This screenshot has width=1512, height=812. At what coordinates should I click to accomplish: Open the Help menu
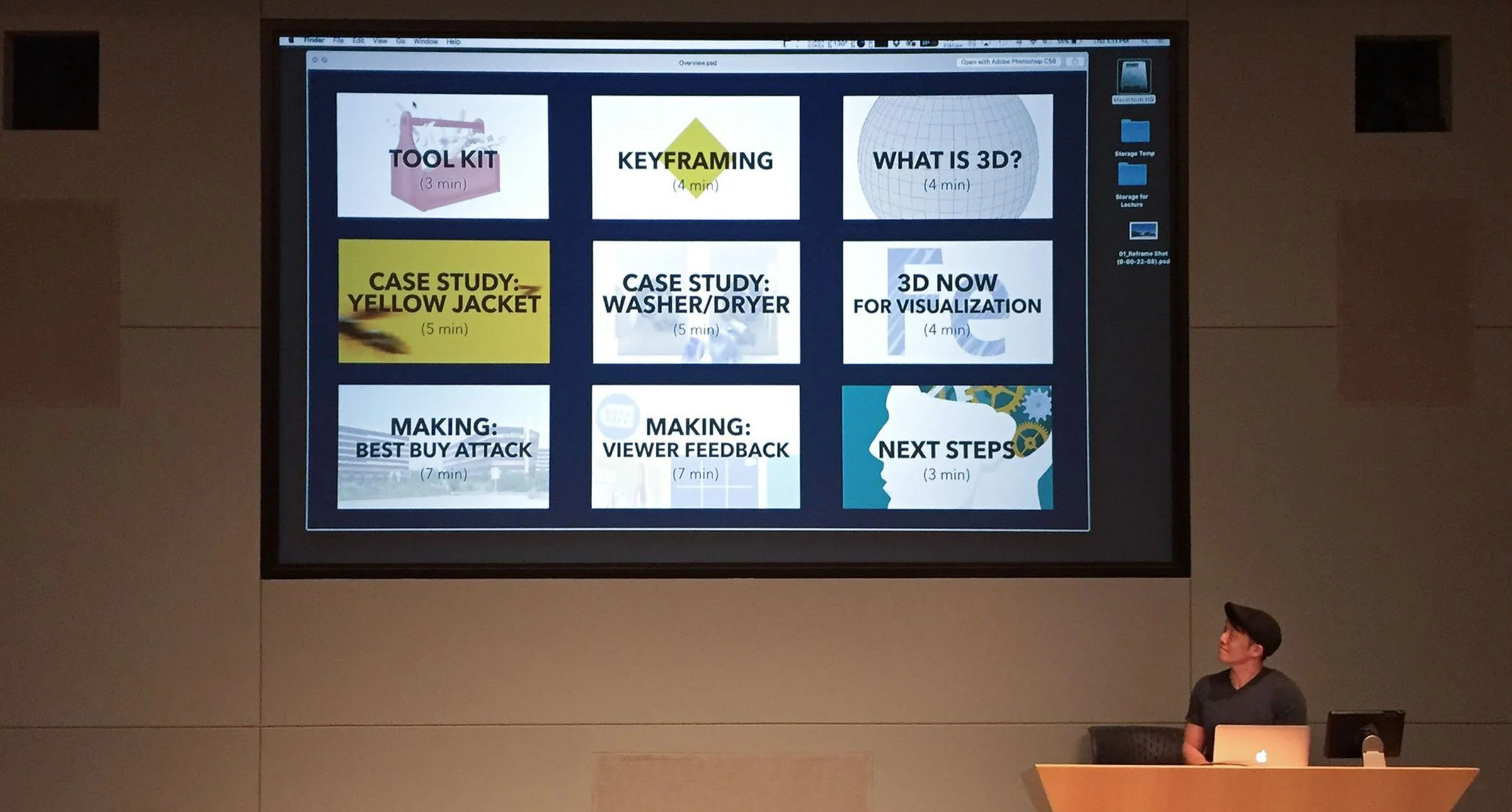[x=453, y=42]
